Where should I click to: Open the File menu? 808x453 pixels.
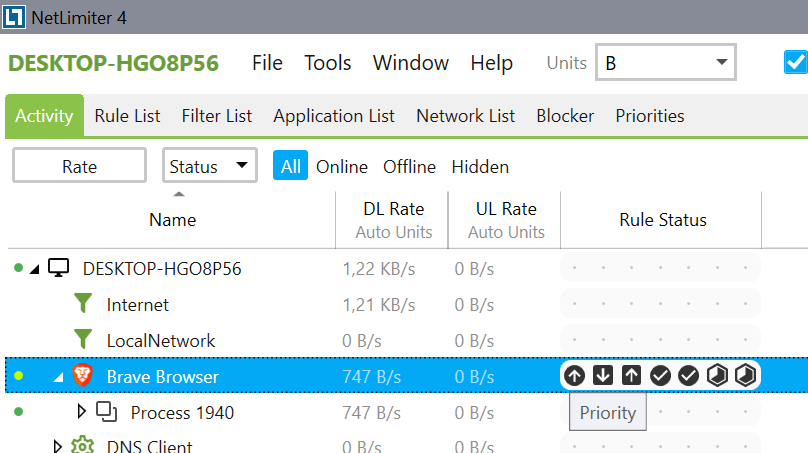coord(267,63)
